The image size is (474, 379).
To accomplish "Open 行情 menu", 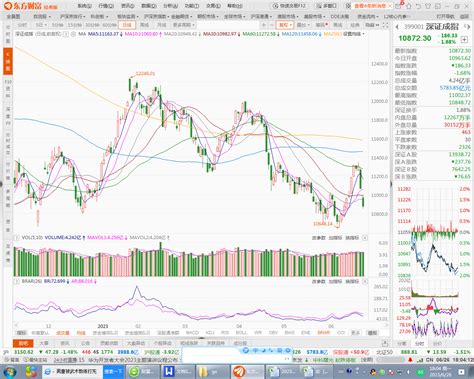I will click(x=106, y=6).
